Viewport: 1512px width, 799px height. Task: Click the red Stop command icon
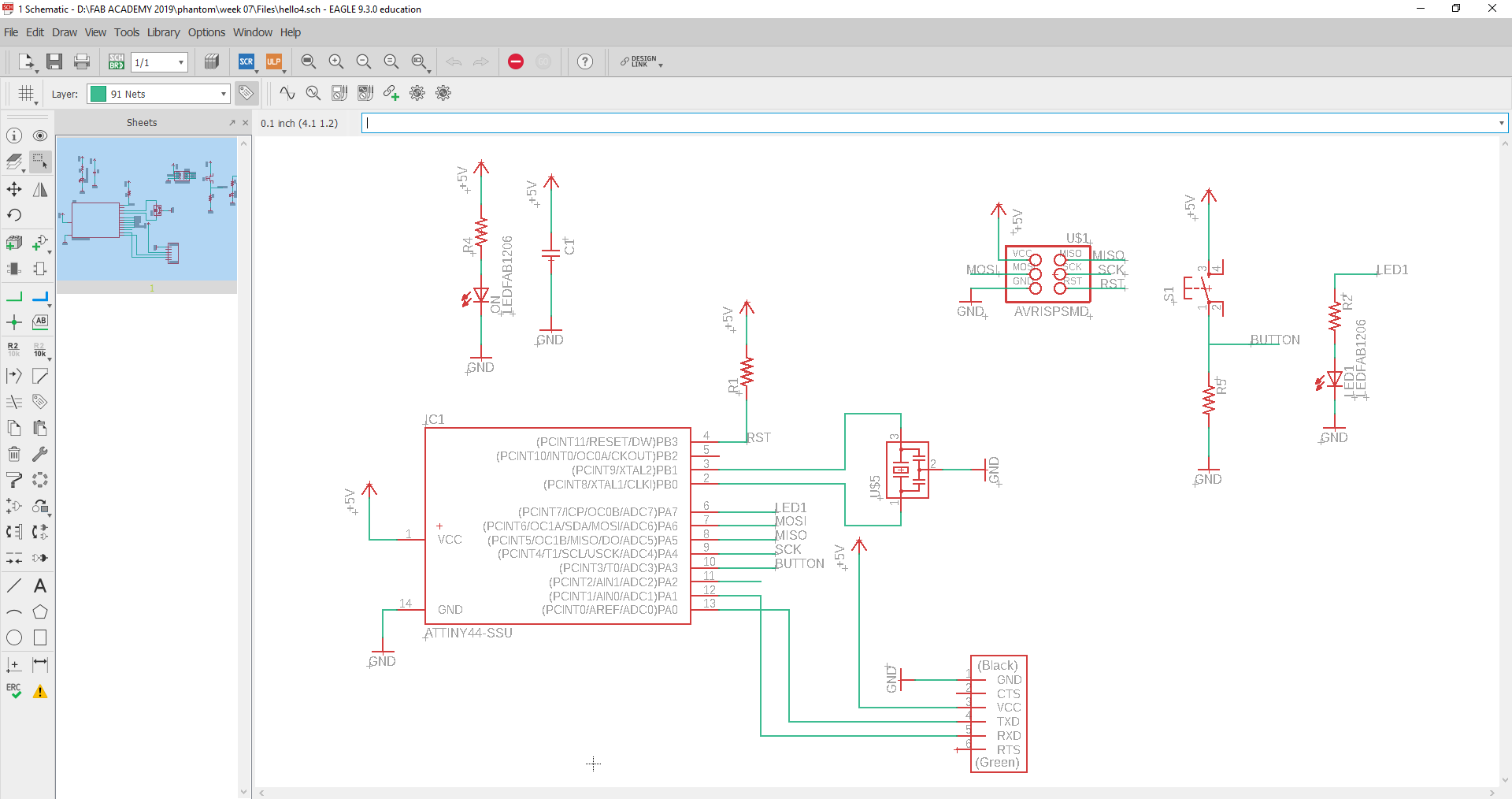click(x=516, y=61)
